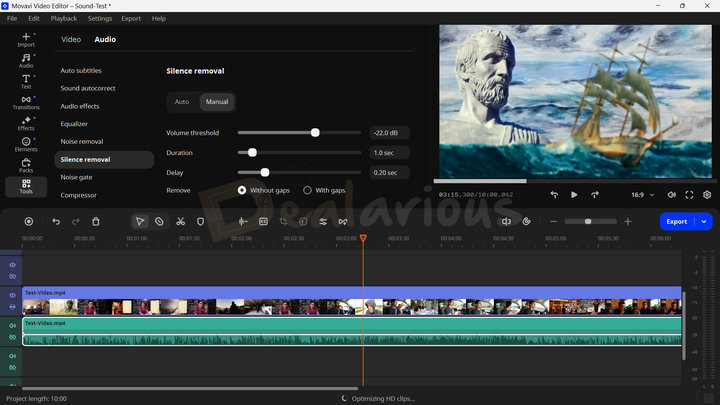
Task: Delete the selected clip with the trash icon
Action: click(96, 221)
